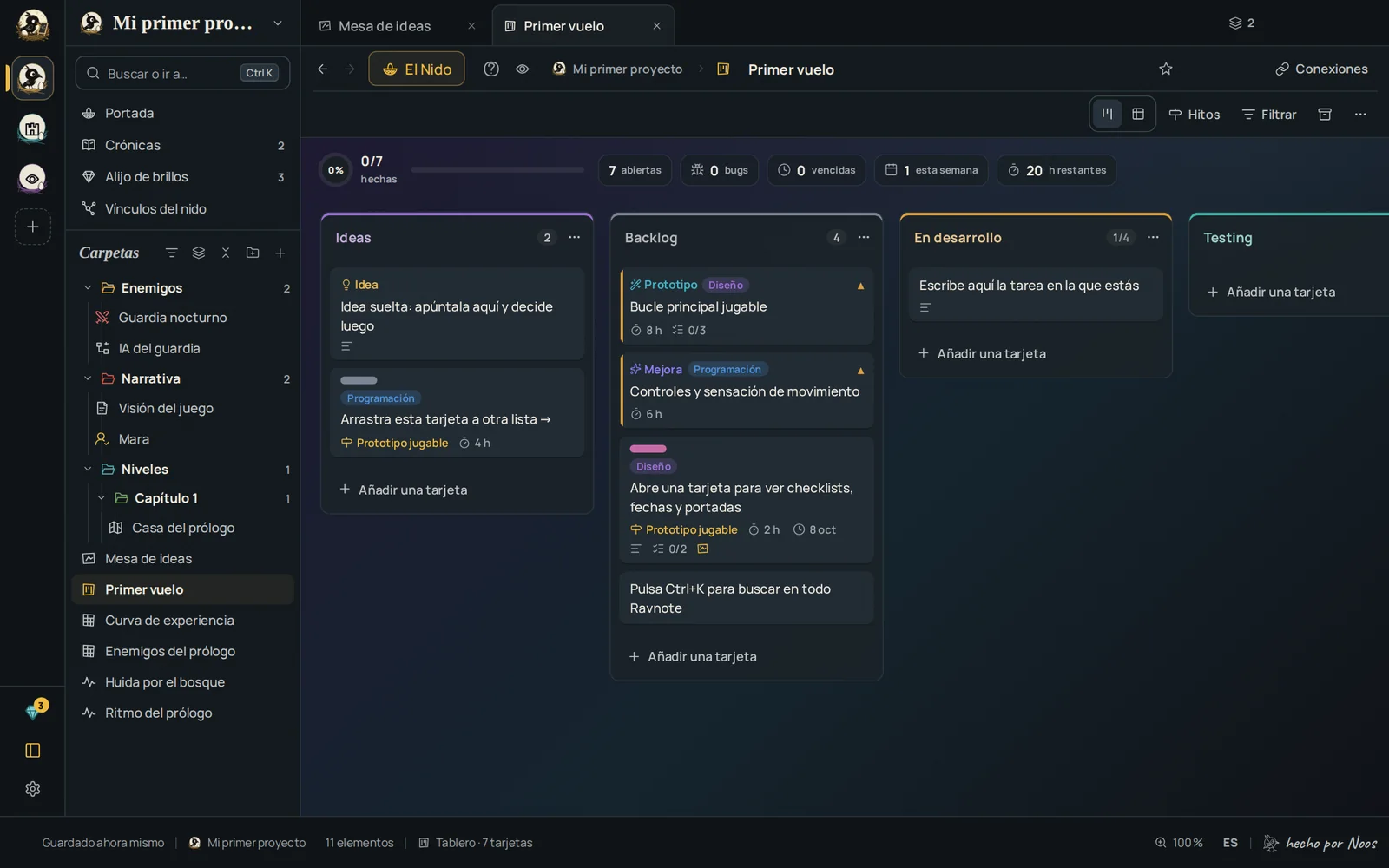
Task: Open the layers indicator showing 2
Action: pyautogui.click(x=1241, y=23)
